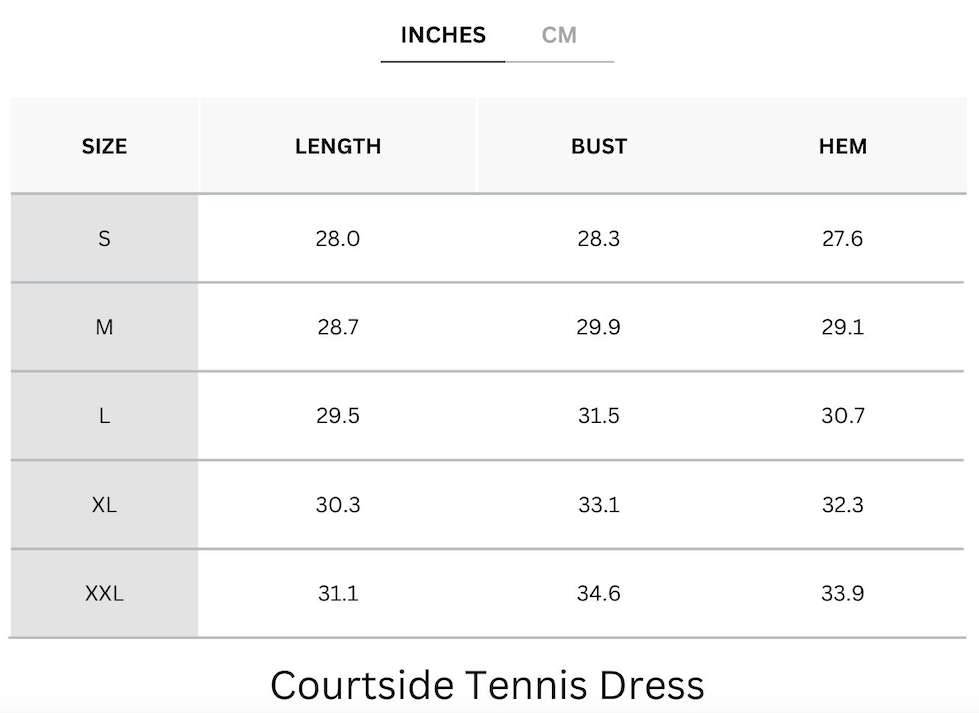
Task: Click the 28.0 length value for size S
Action: pos(340,238)
